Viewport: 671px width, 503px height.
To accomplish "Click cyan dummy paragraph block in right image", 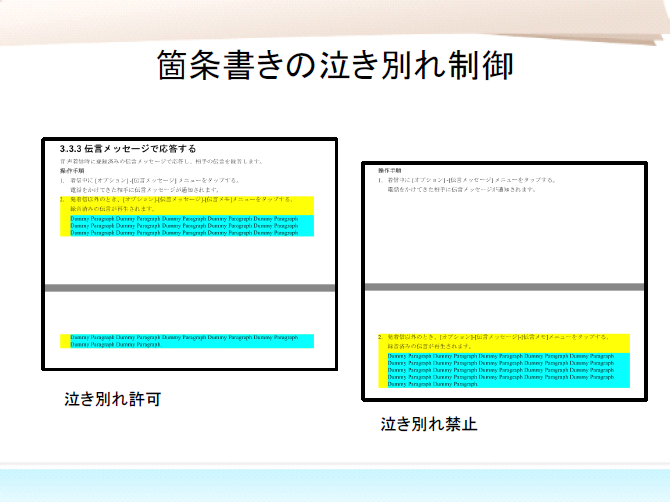I will tap(505, 369).
